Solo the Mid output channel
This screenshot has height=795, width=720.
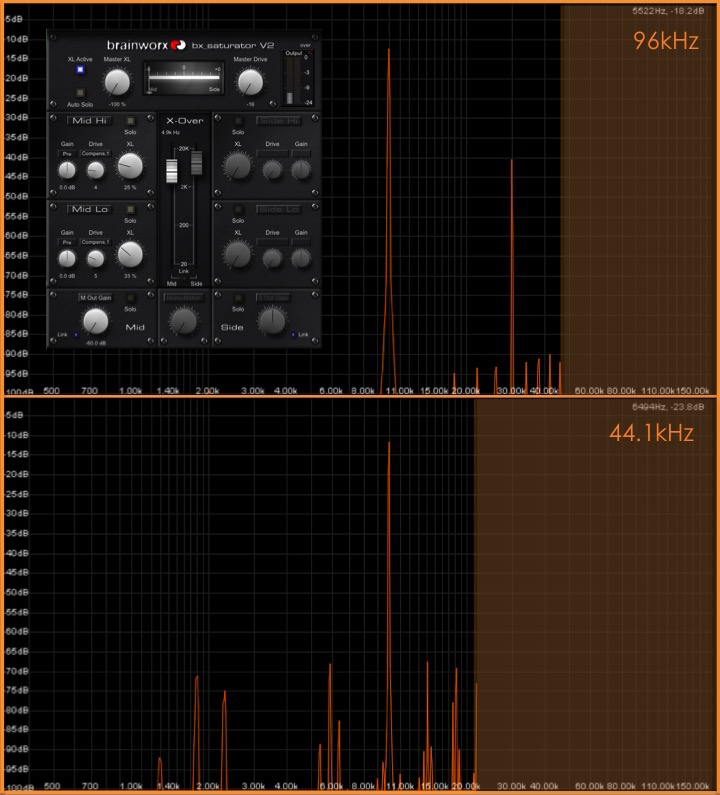pyautogui.click(x=130, y=298)
